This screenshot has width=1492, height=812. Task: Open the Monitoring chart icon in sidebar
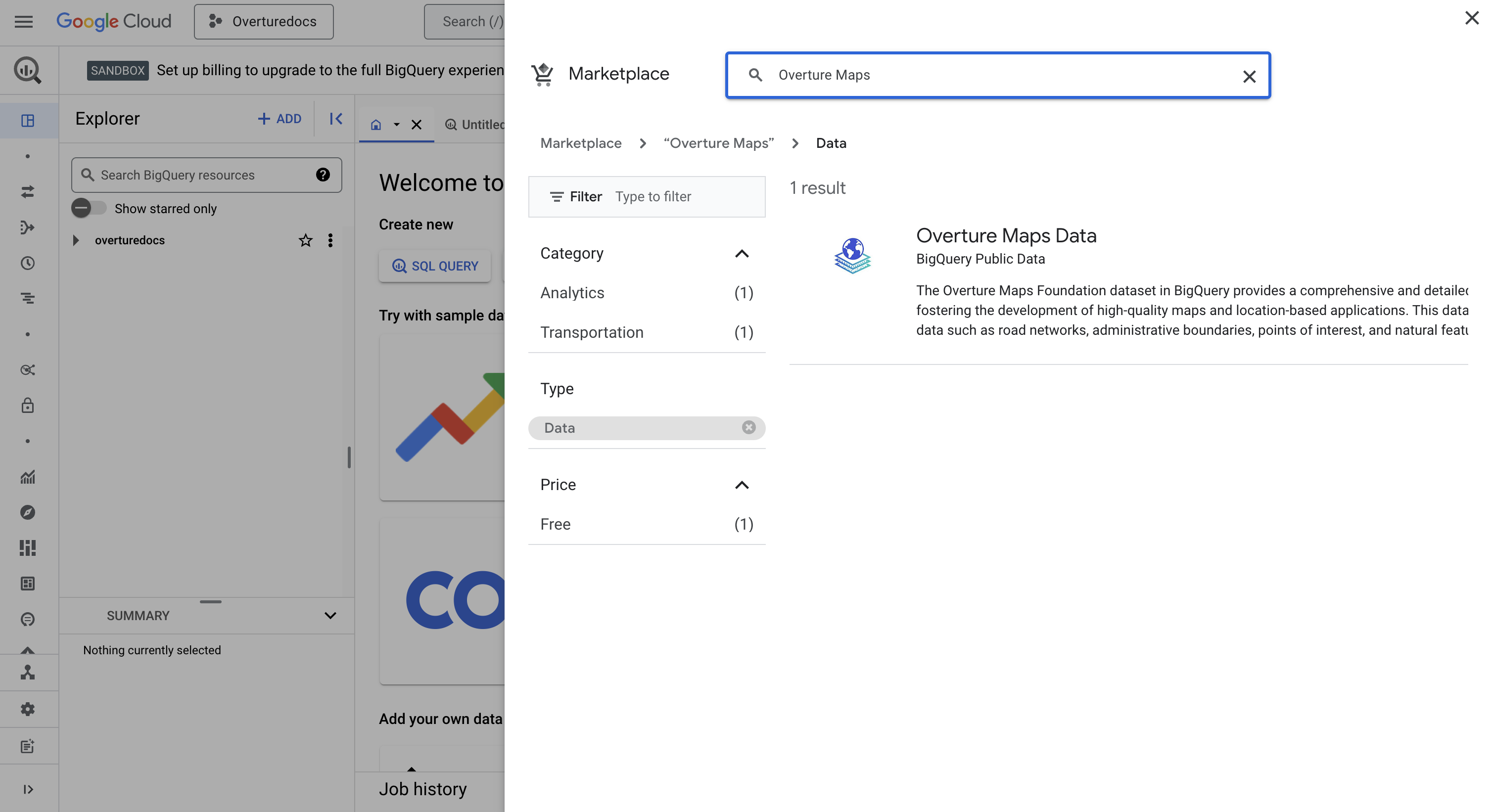tap(27, 477)
